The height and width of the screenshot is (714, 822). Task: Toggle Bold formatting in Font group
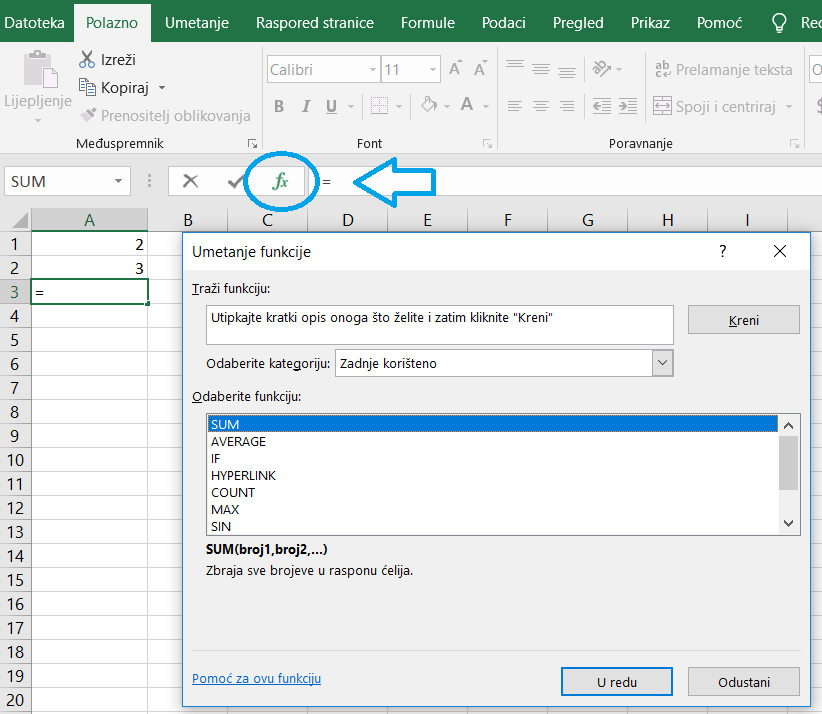click(279, 106)
